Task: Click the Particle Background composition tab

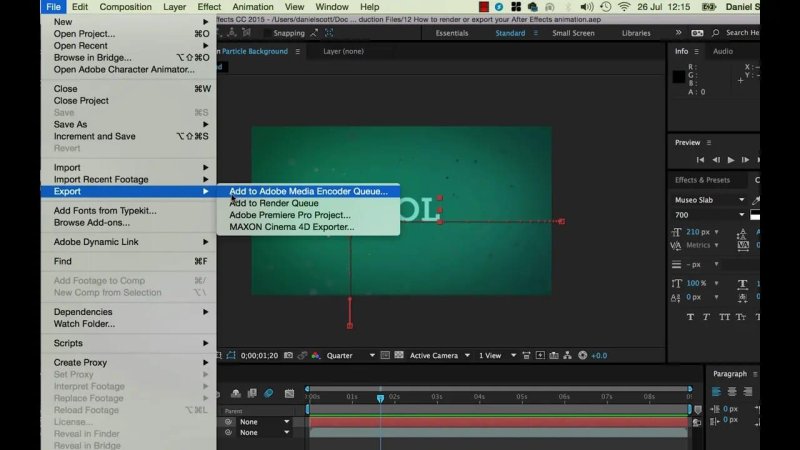Action: pos(254,52)
